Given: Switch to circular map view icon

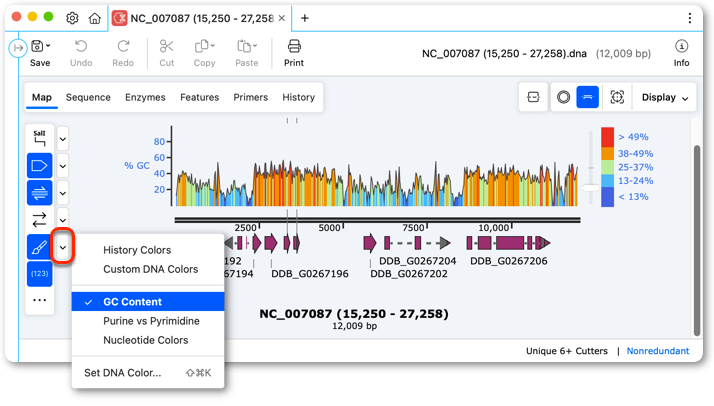Looking at the screenshot, I should (563, 97).
